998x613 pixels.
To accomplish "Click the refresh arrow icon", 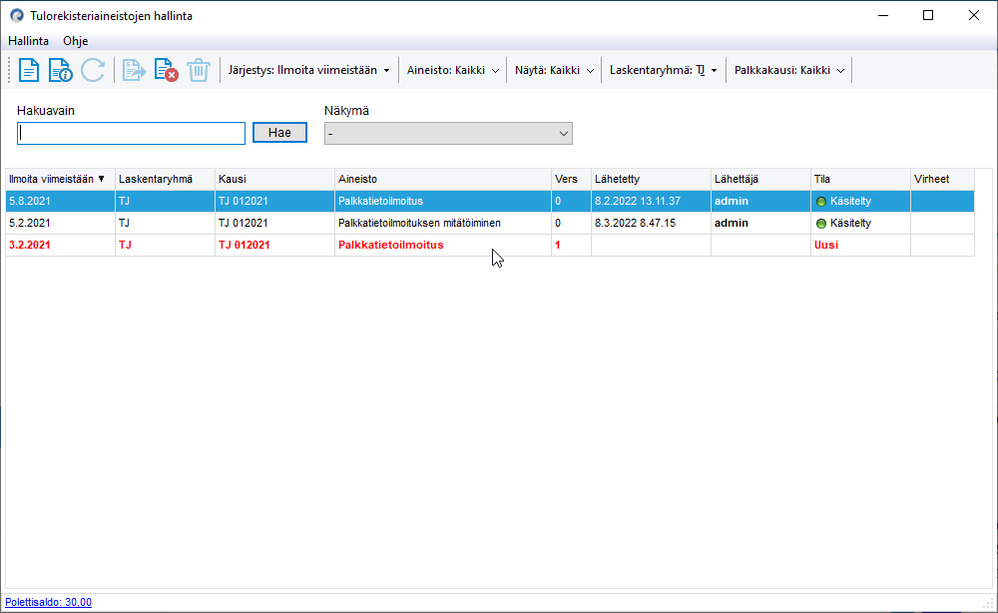I will click(x=93, y=70).
